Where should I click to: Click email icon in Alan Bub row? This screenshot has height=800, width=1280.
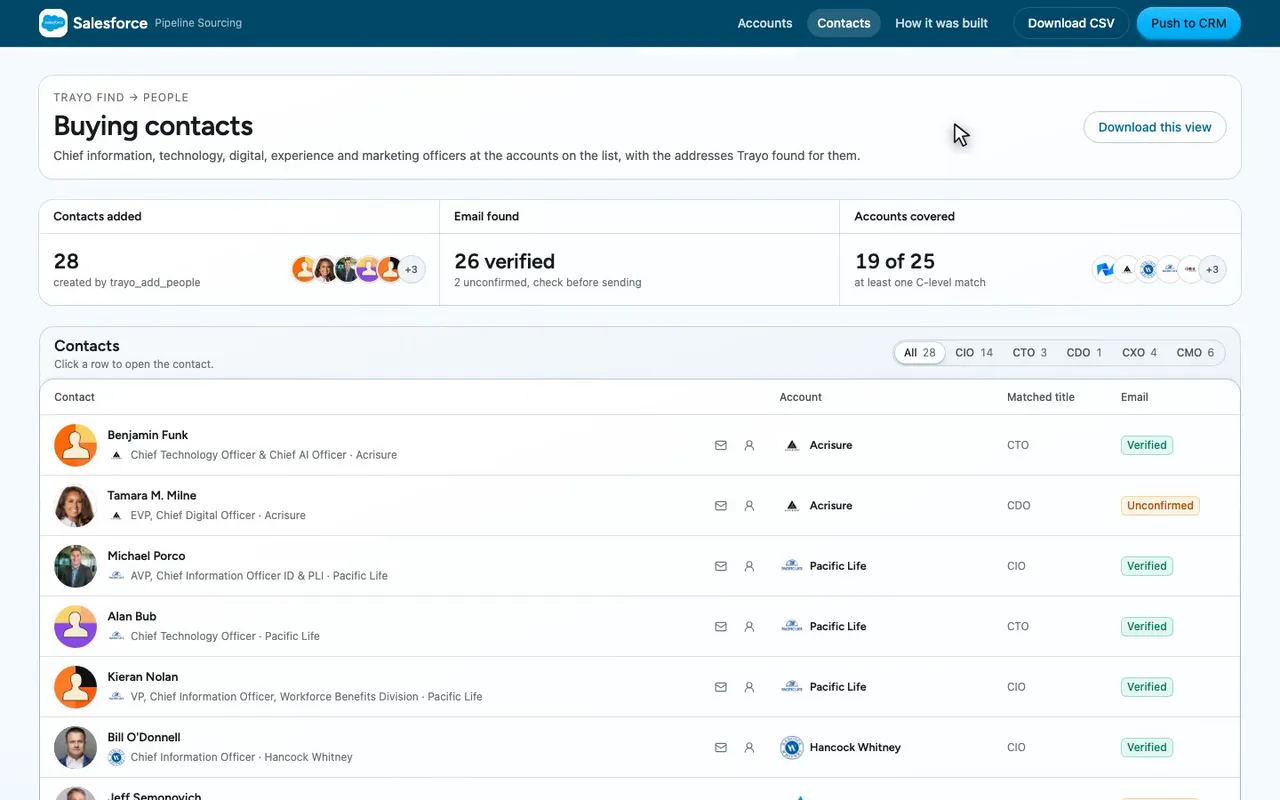(x=721, y=627)
